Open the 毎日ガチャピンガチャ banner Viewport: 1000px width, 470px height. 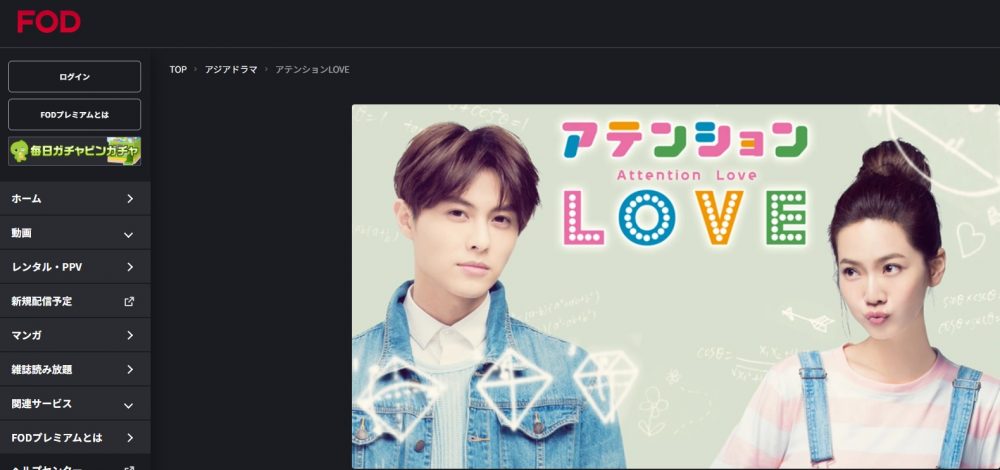[x=75, y=151]
